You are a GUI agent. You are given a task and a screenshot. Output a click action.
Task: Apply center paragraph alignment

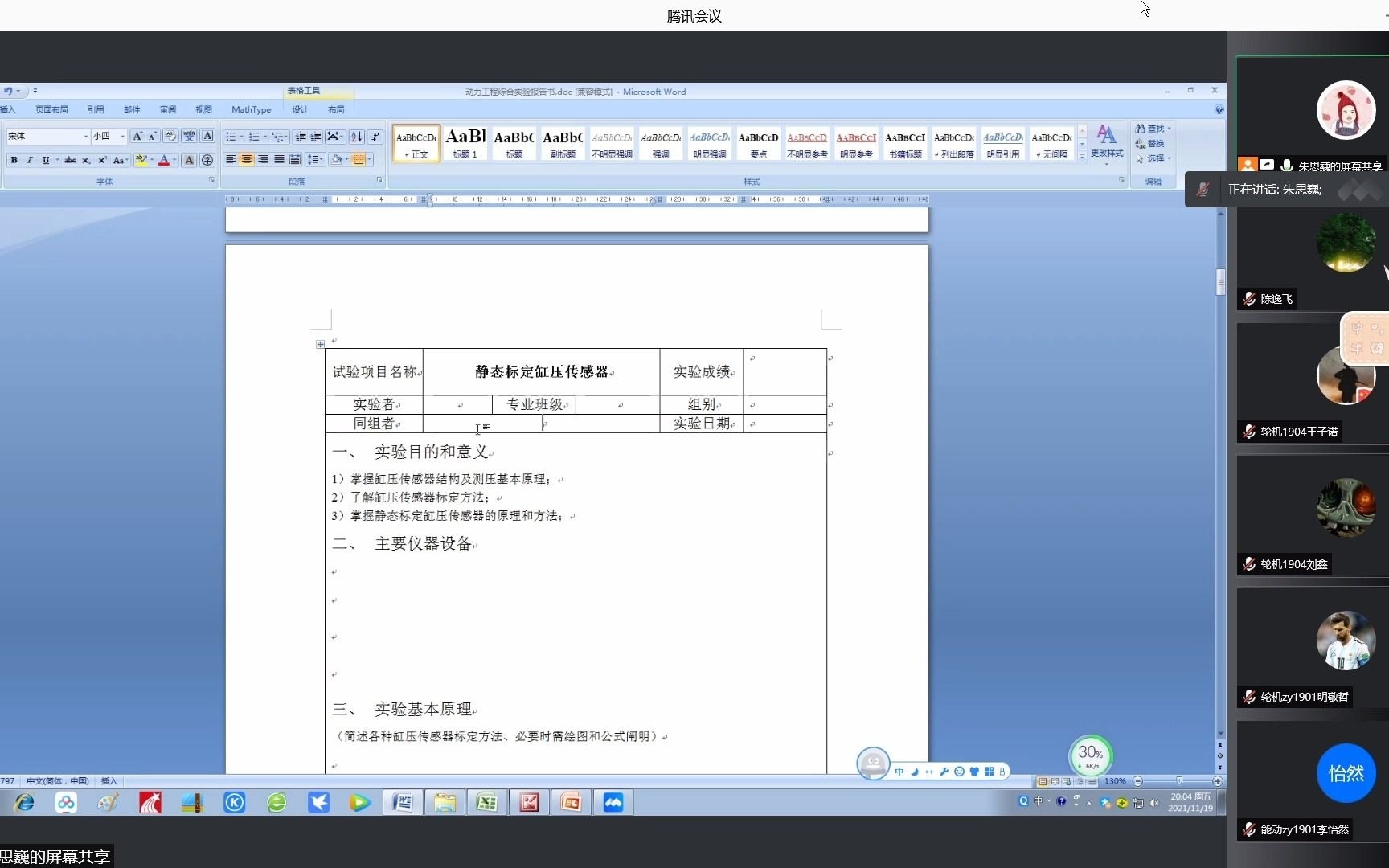[x=247, y=159]
